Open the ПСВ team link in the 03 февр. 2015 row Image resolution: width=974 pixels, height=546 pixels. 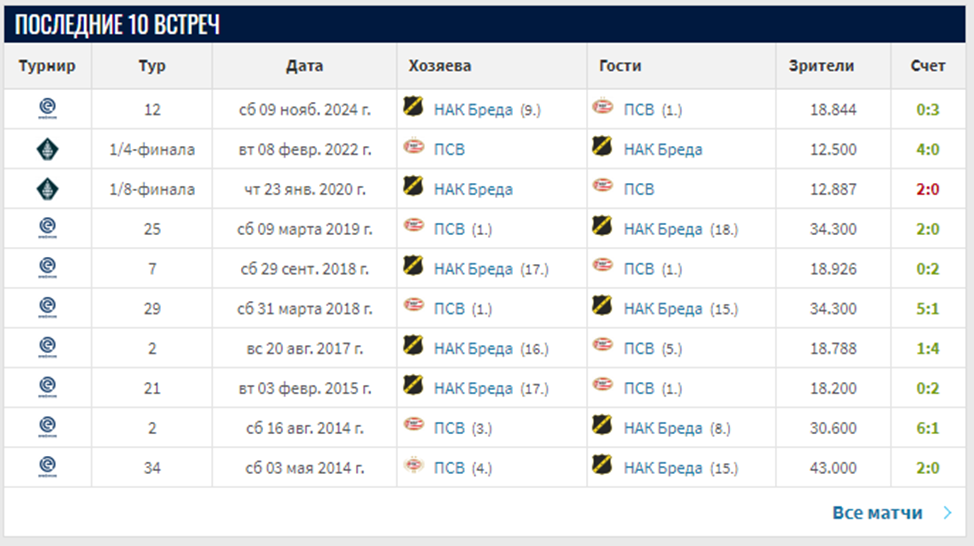pyautogui.click(x=638, y=387)
